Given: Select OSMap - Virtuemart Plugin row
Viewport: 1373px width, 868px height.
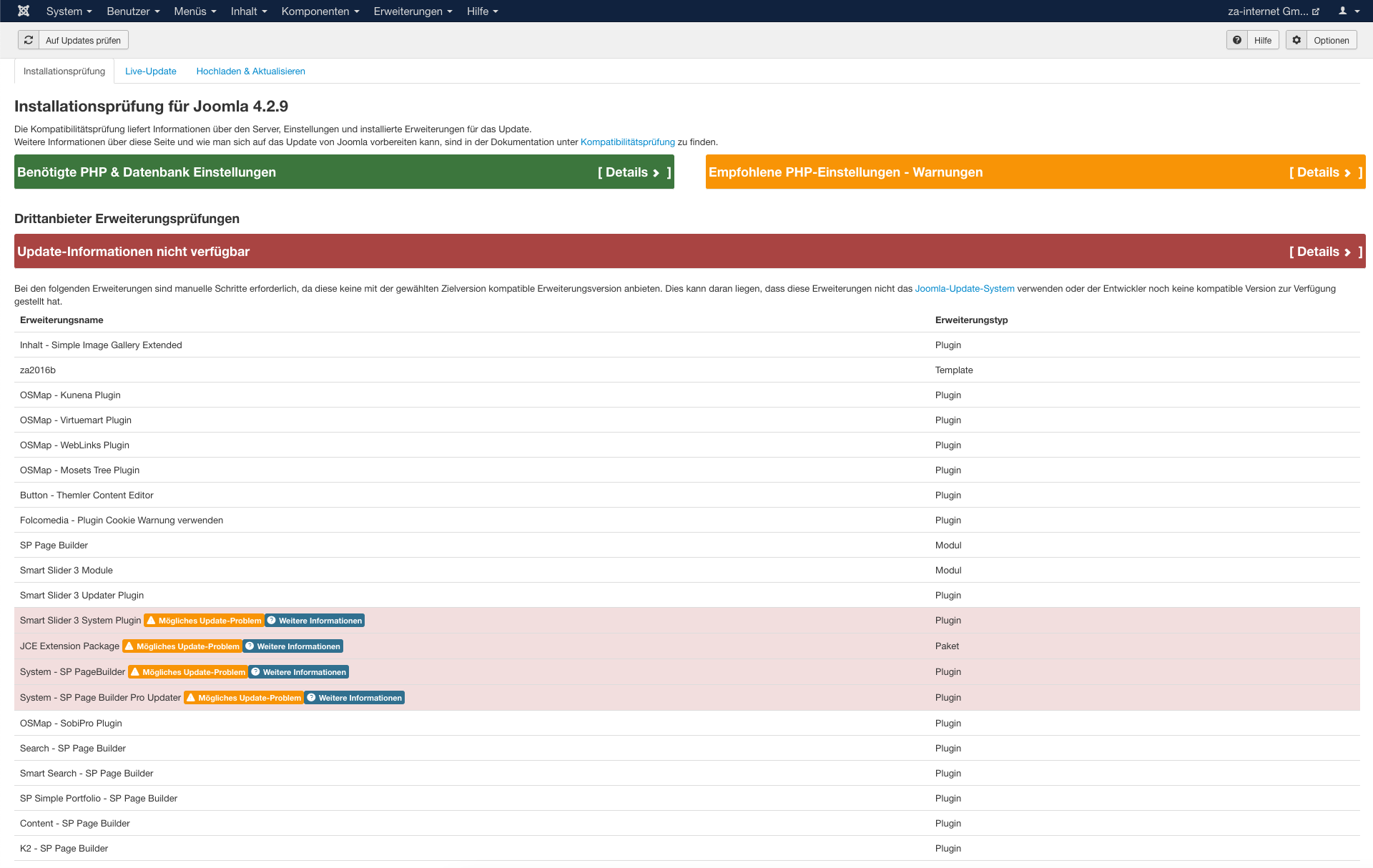Looking at the screenshot, I should [687, 420].
